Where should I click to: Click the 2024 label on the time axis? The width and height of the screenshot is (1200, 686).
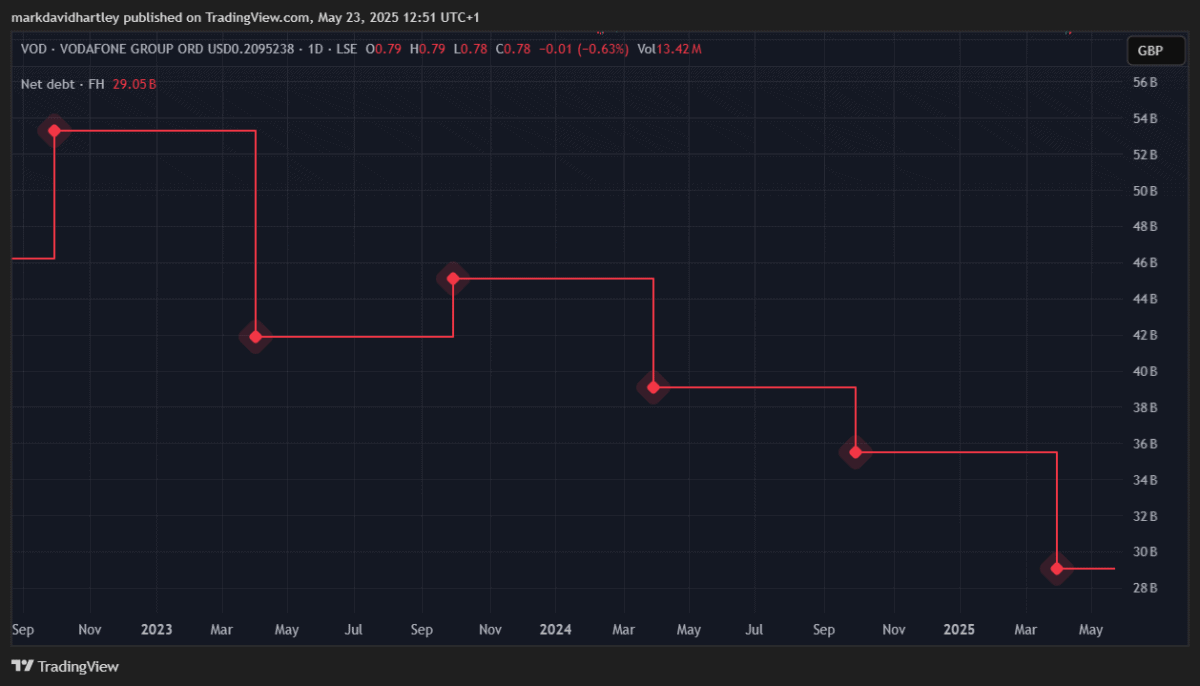[555, 630]
